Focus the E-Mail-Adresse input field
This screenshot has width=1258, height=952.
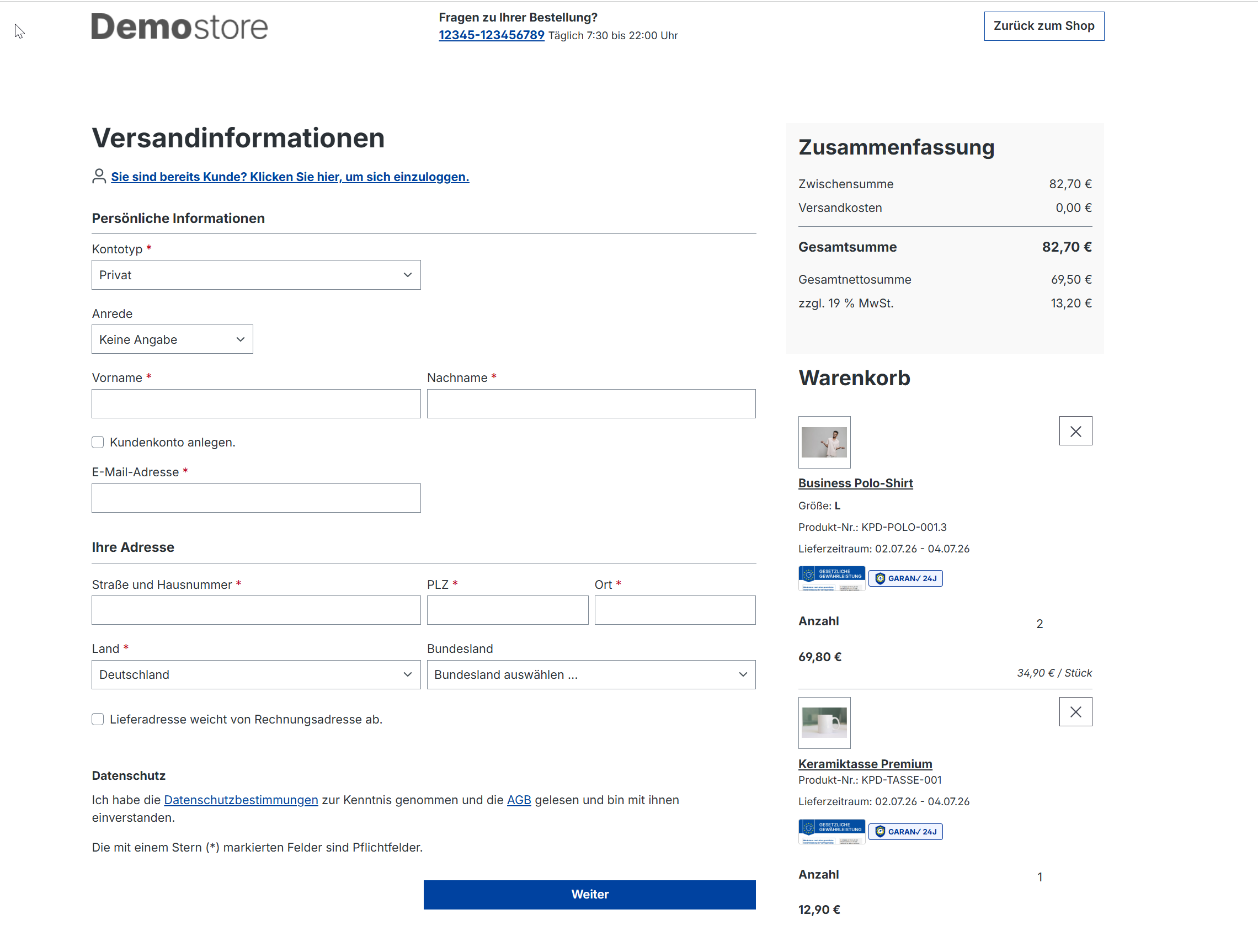coord(256,498)
